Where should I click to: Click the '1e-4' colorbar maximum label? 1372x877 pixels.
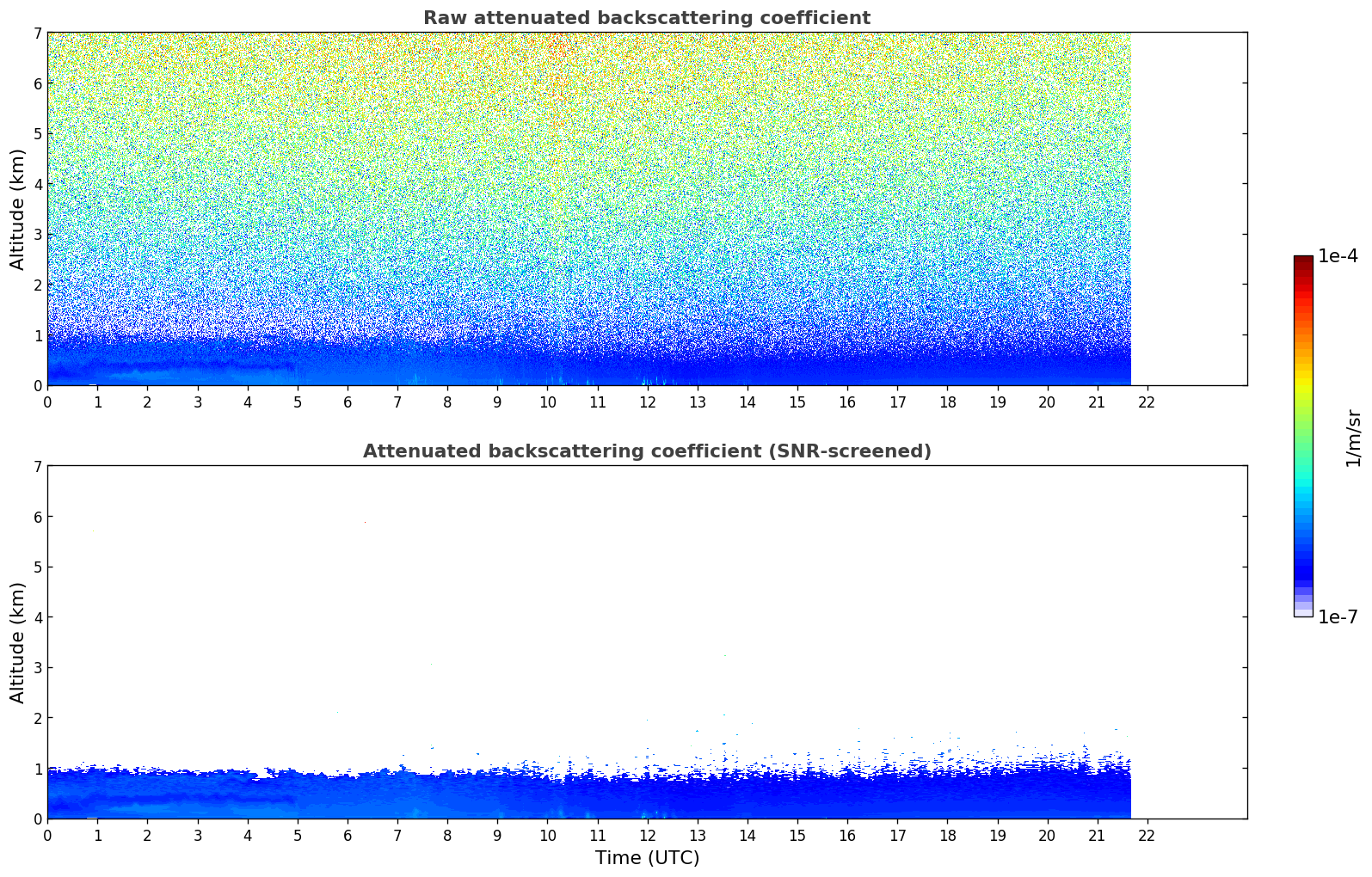tap(1338, 256)
